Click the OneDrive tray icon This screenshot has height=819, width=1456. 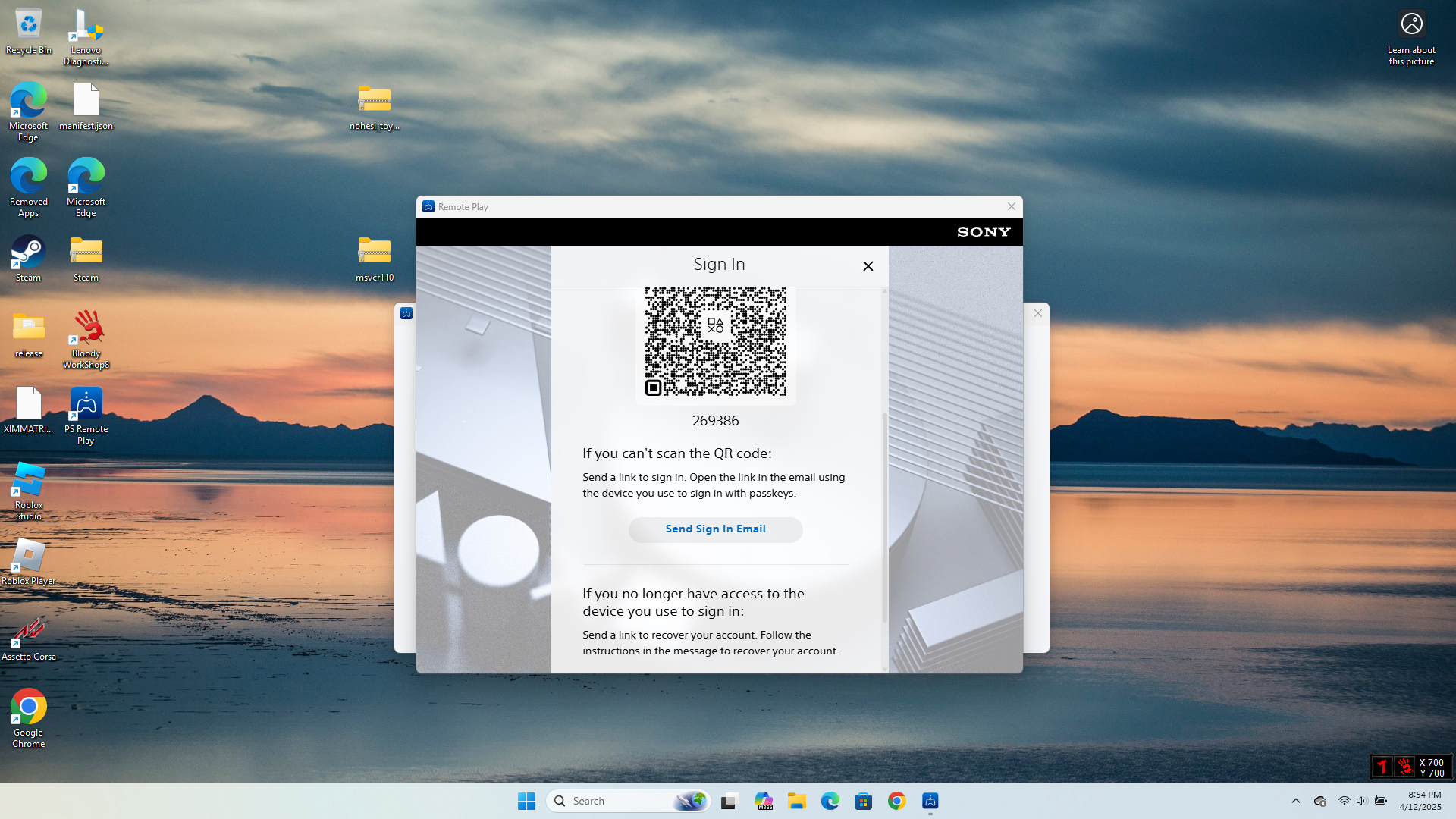tap(1319, 801)
